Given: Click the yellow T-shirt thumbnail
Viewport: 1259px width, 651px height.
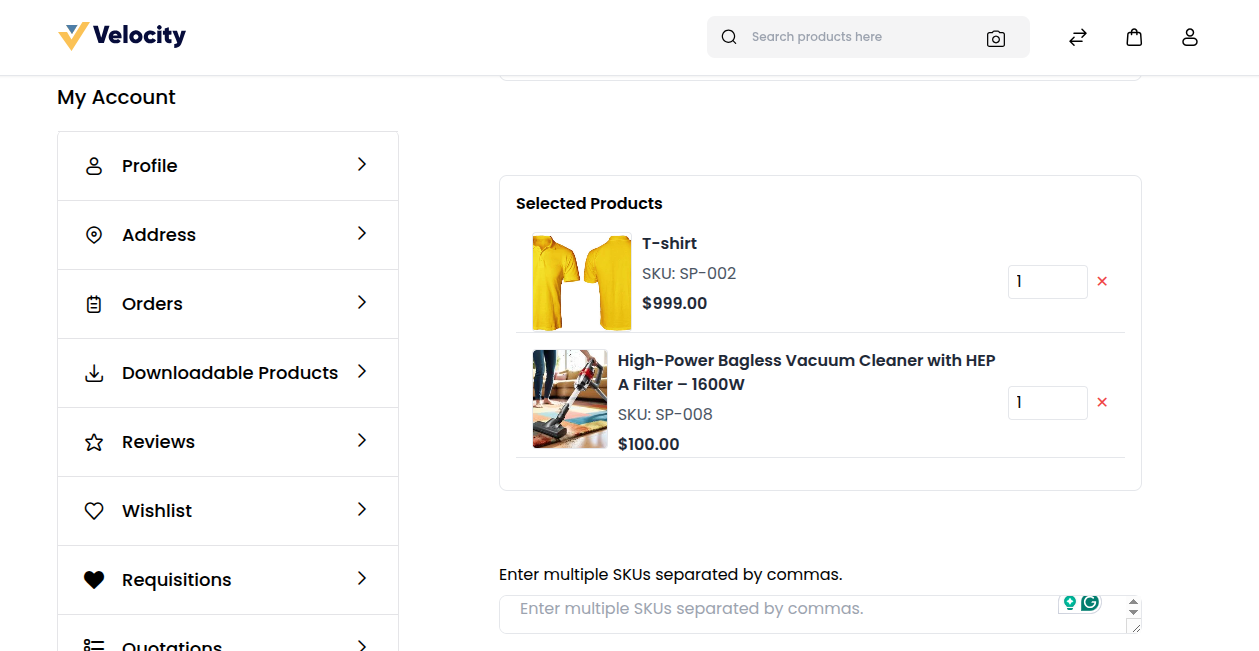Looking at the screenshot, I should pyautogui.click(x=581, y=282).
